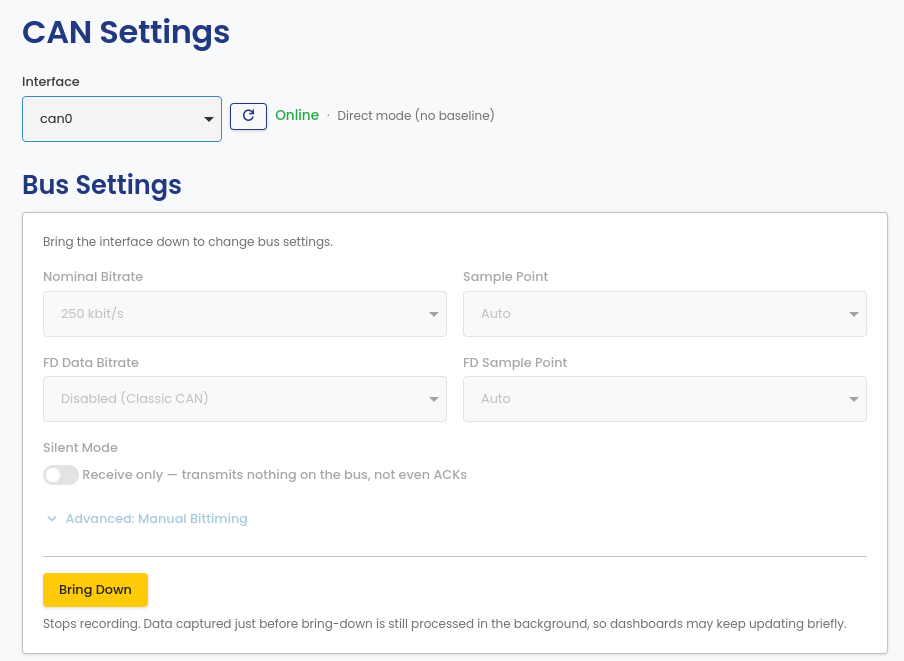Open the FD Sample Point dropdown
This screenshot has height=661, width=904.
pos(664,399)
